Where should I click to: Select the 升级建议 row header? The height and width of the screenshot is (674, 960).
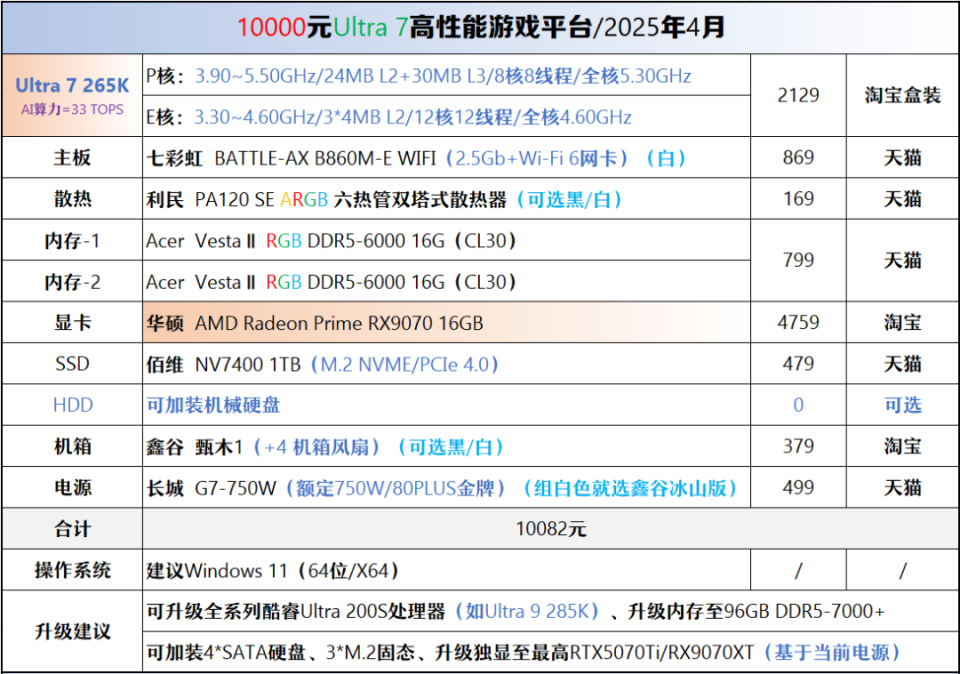[72, 631]
